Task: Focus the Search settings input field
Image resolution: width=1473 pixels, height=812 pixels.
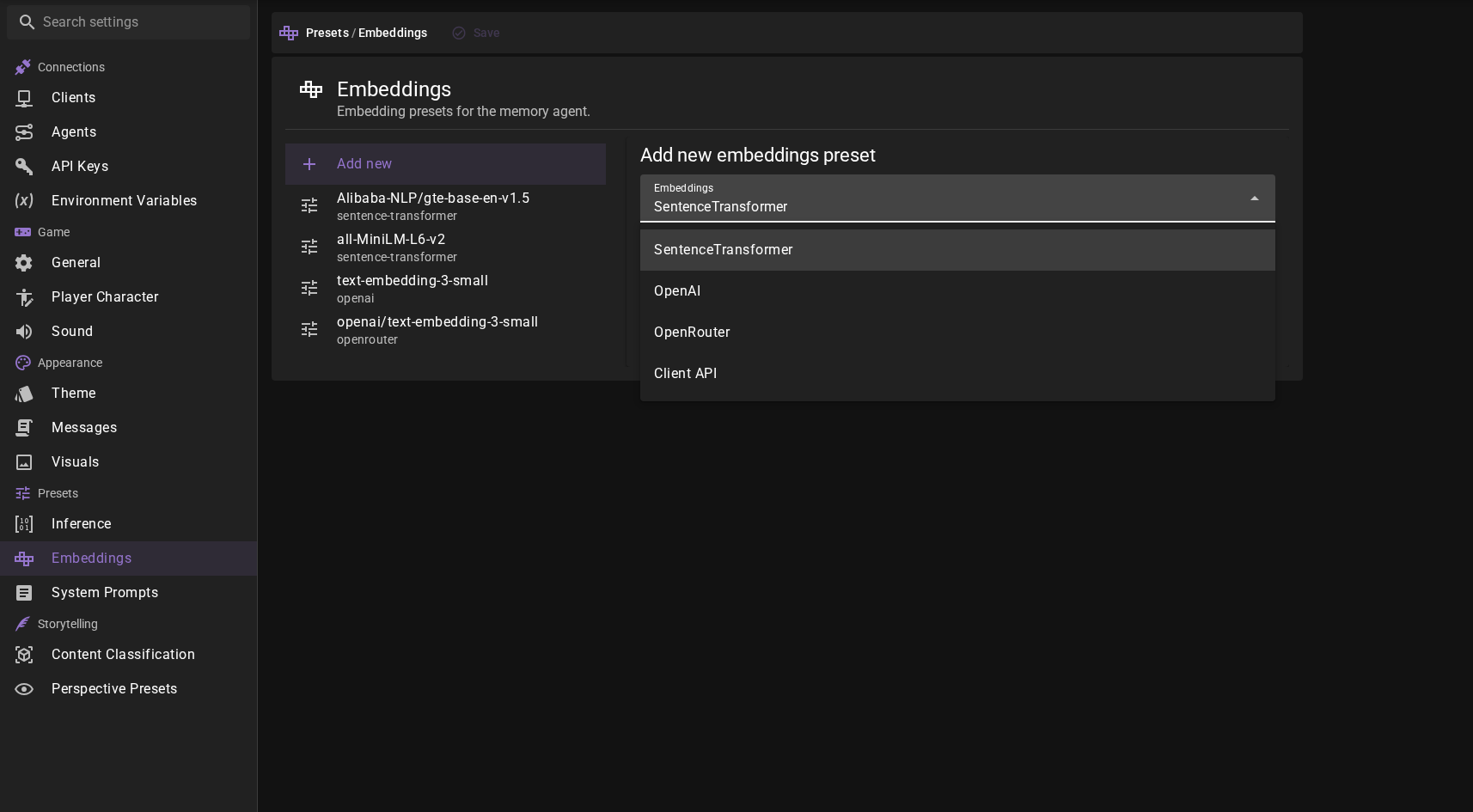Action: pyautogui.click(x=129, y=22)
